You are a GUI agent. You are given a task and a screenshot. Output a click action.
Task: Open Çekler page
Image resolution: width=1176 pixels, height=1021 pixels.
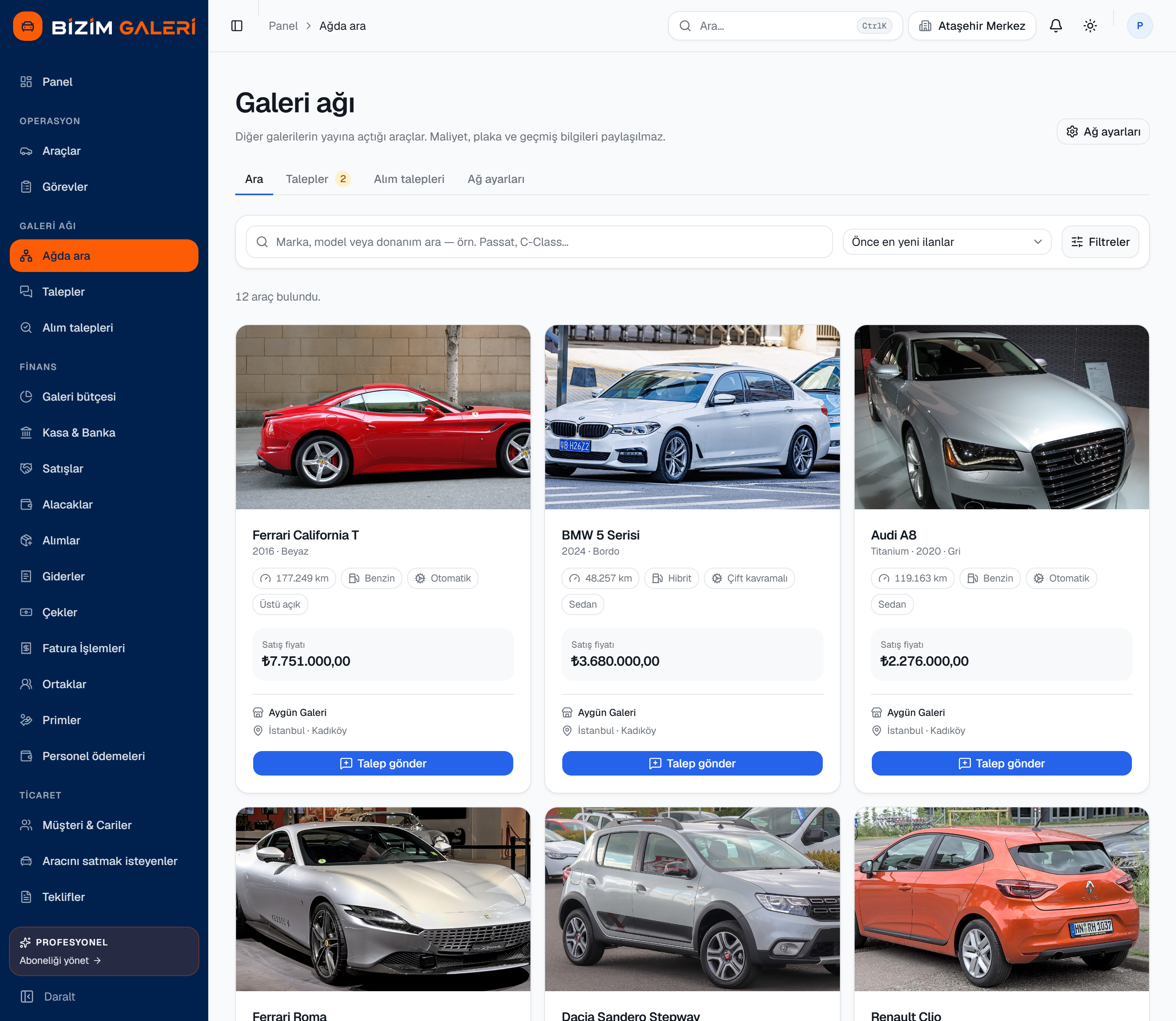click(104, 612)
